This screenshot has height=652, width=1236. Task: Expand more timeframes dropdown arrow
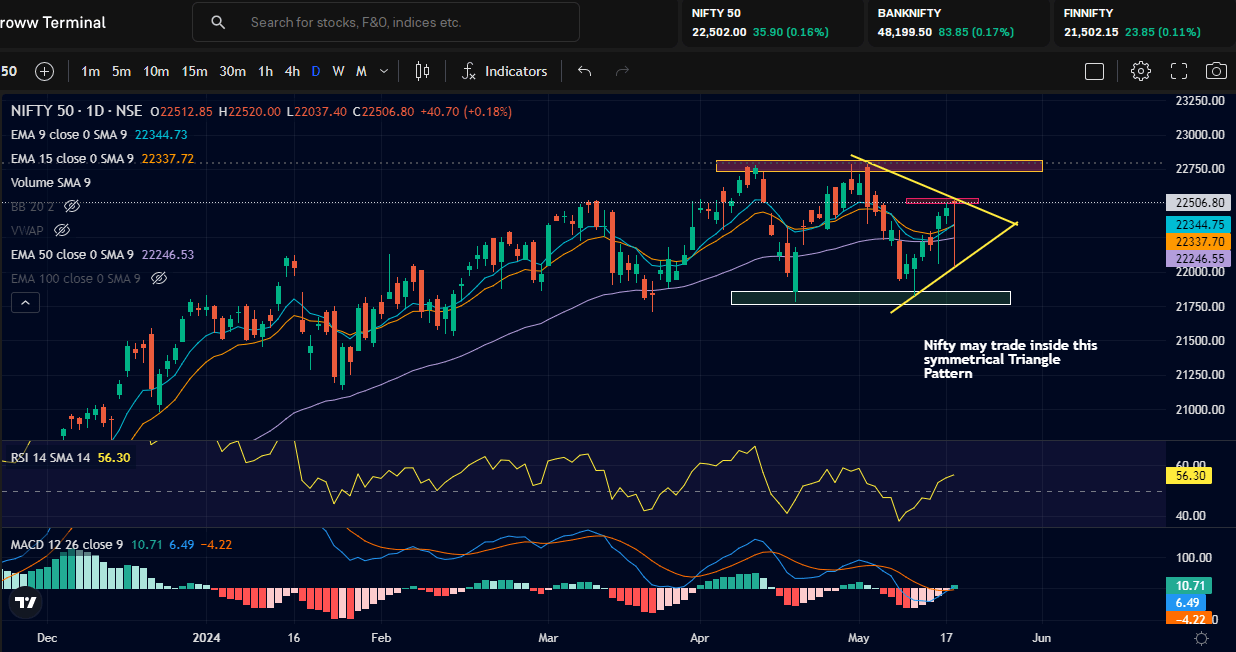(x=384, y=71)
